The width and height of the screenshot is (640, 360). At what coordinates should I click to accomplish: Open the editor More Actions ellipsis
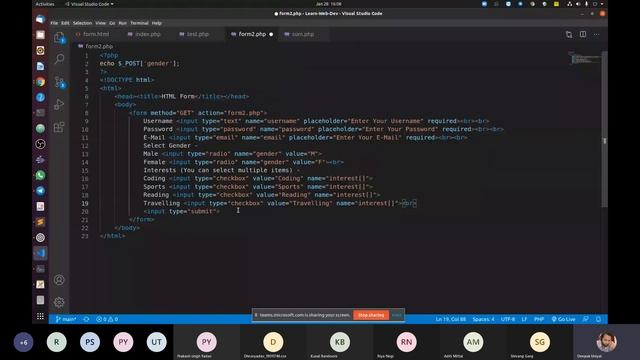coord(597,34)
